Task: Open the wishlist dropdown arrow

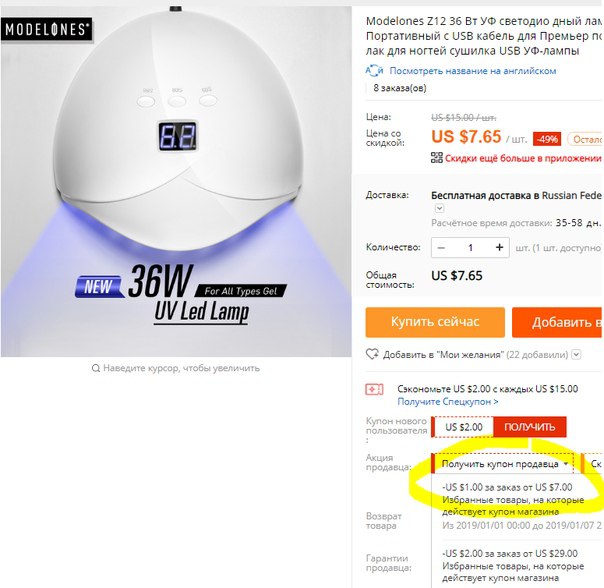Action: [576, 354]
